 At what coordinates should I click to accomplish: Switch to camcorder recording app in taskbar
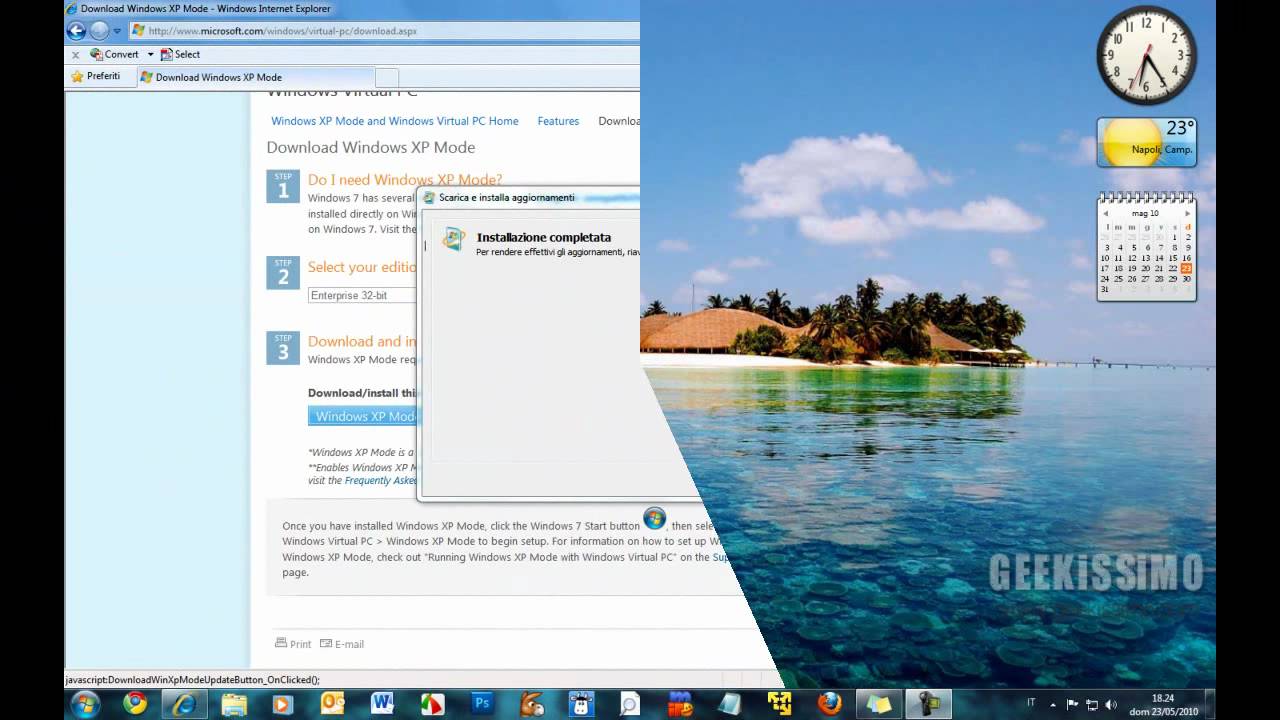pos(928,704)
